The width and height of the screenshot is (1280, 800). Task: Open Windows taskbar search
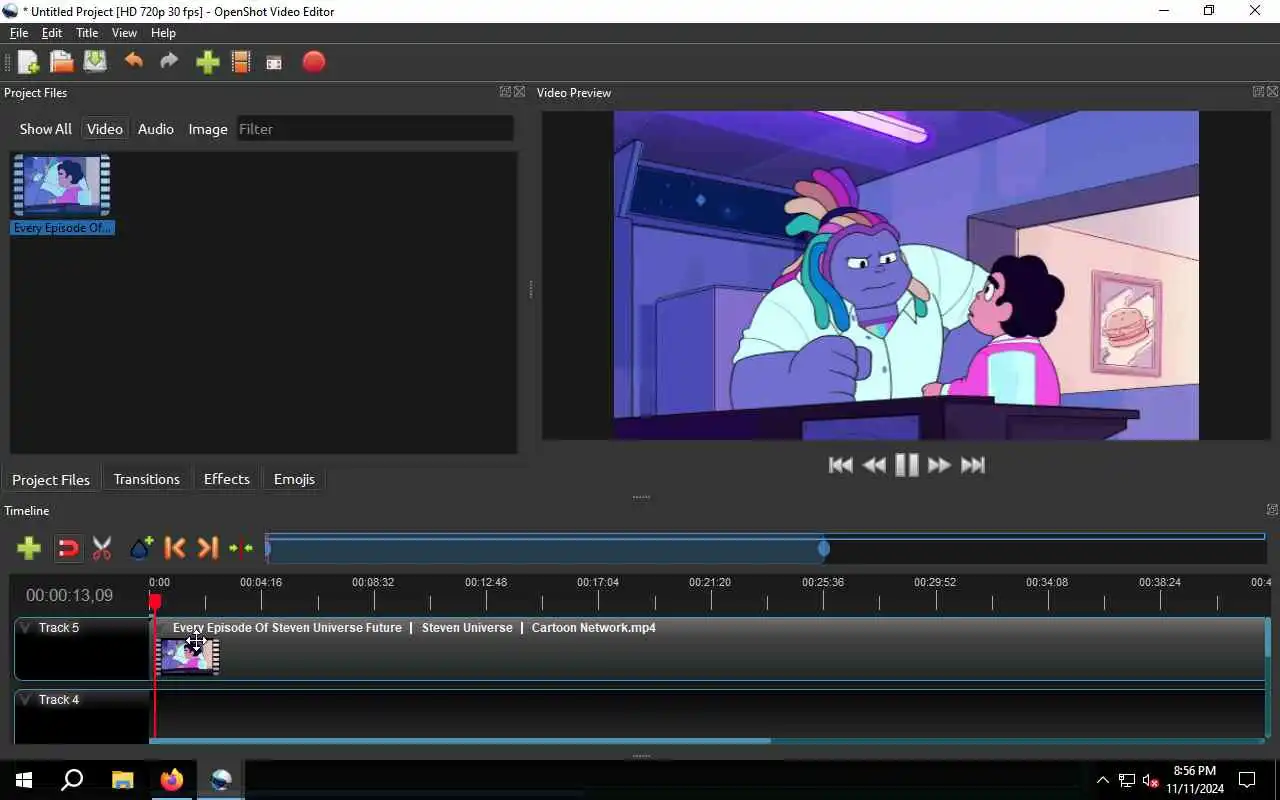tap(72, 780)
